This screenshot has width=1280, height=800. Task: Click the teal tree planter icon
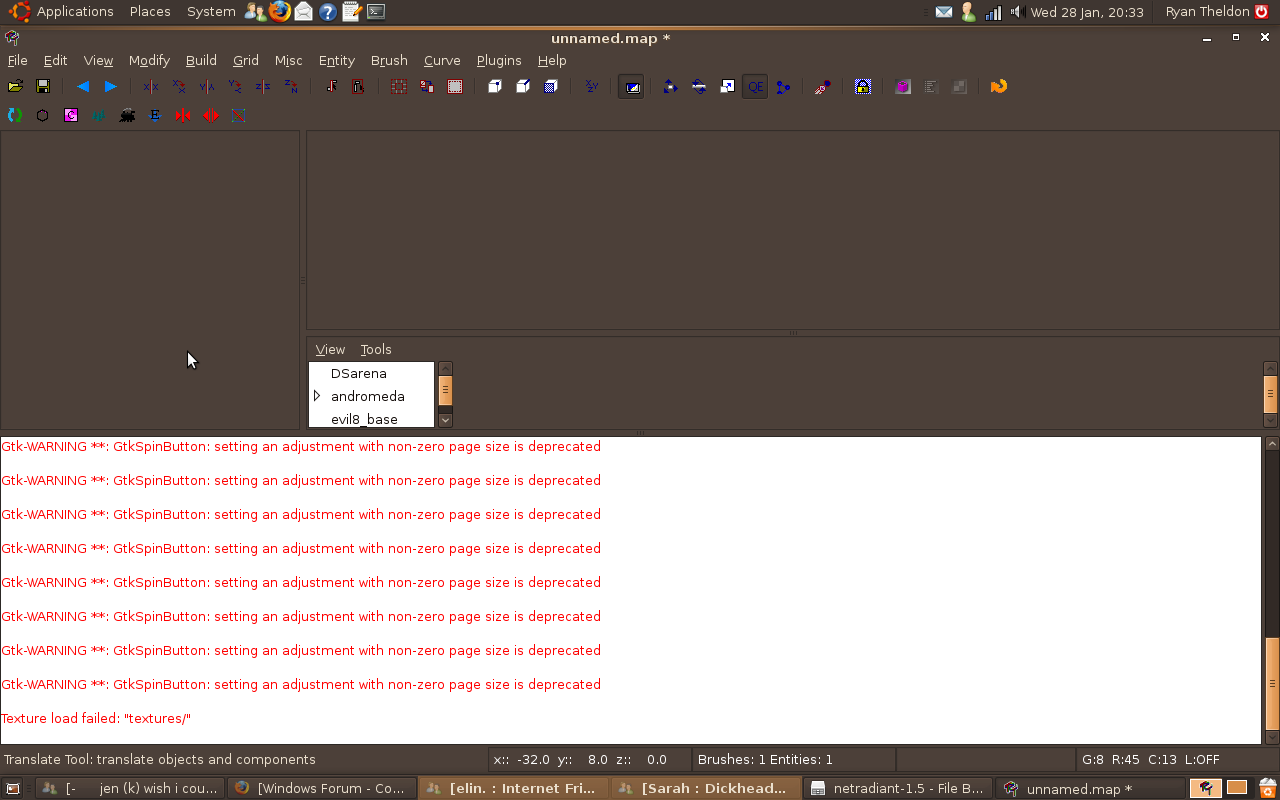click(x=99, y=116)
